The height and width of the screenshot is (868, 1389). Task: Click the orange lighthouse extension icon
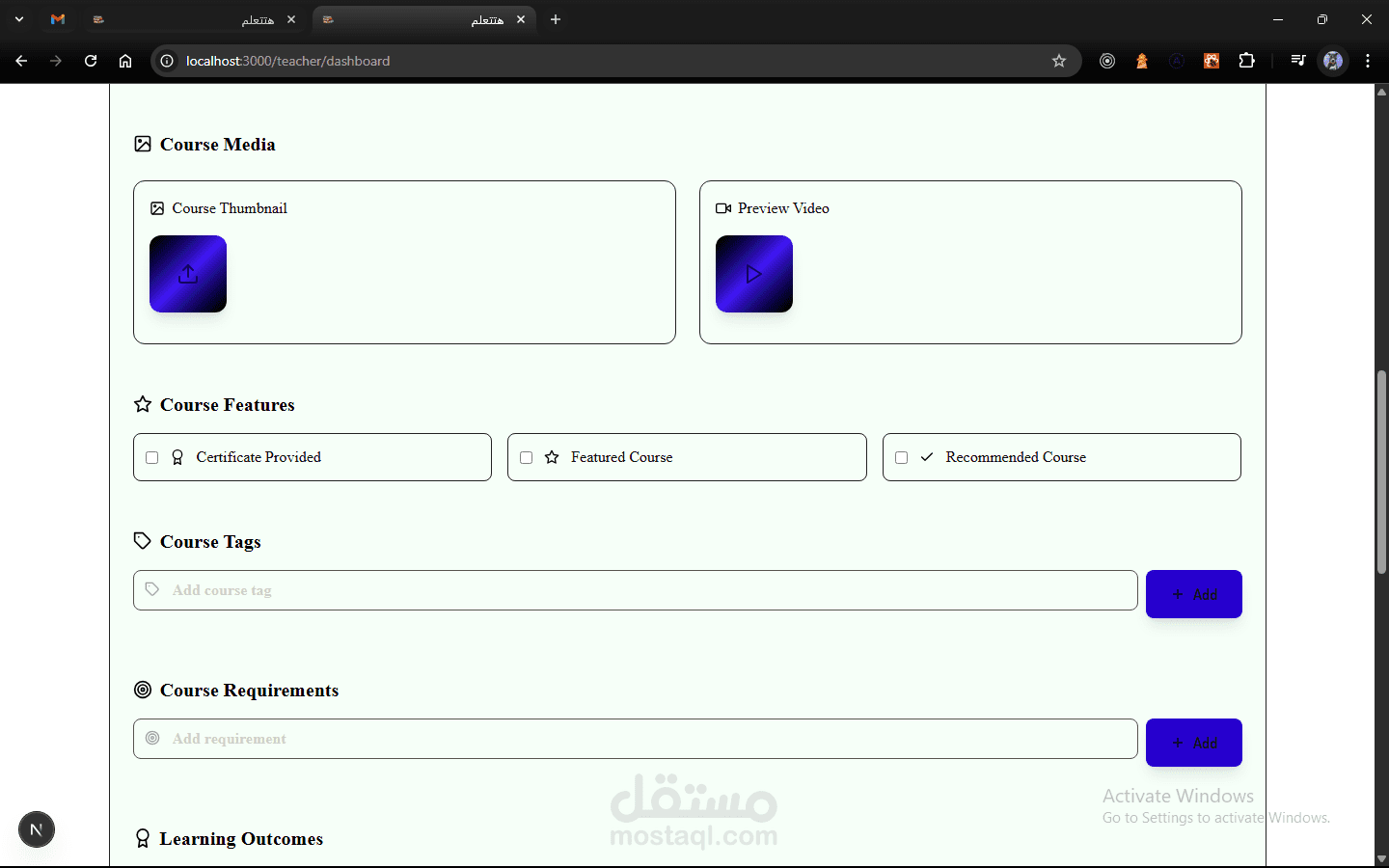click(1142, 61)
